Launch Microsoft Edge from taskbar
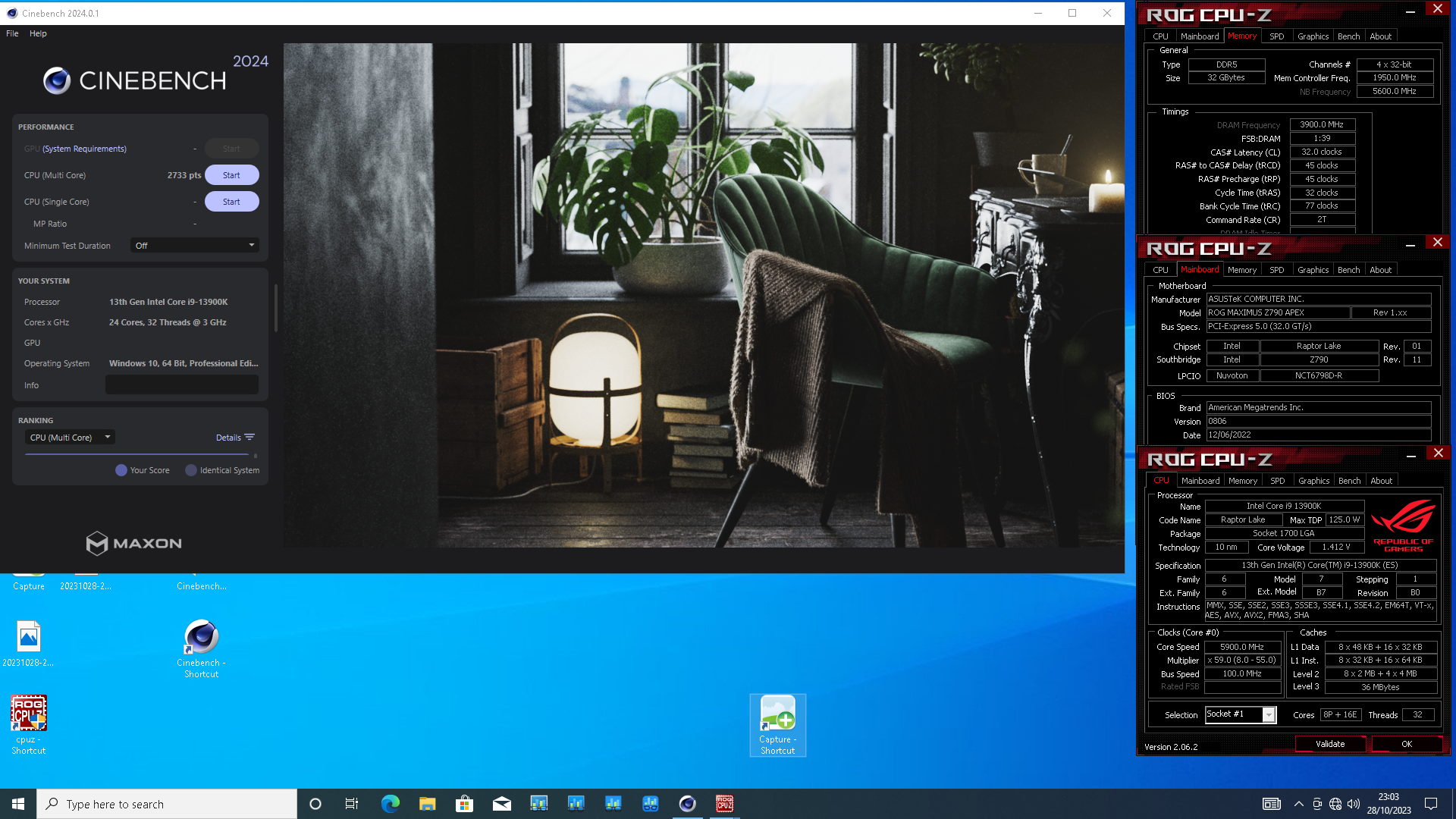Screen dimensions: 1456x819 pos(390,804)
